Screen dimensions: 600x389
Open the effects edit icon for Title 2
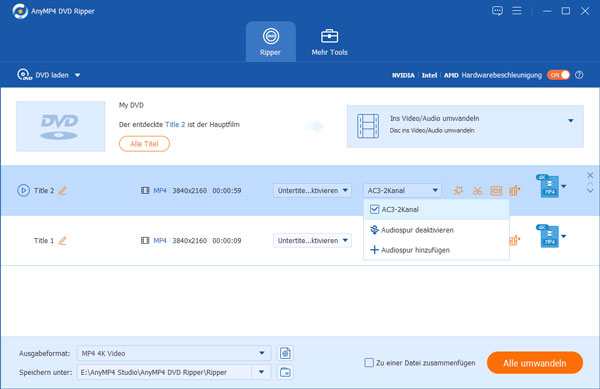point(458,190)
